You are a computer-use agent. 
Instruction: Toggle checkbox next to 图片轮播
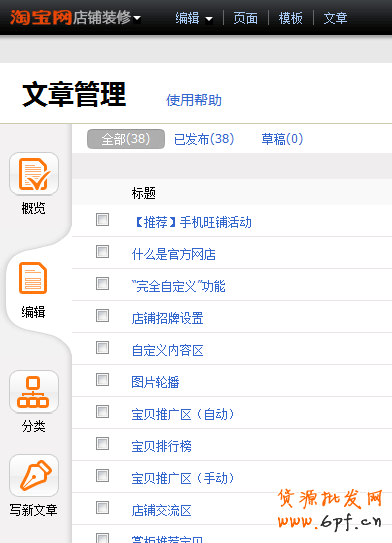coord(103,380)
